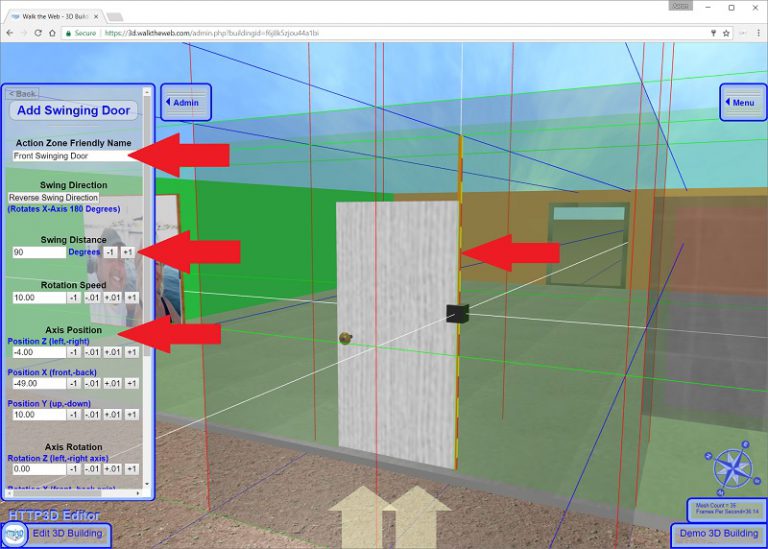Decrease Position Z by .01
This screenshot has height=549, width=768.
92,352
